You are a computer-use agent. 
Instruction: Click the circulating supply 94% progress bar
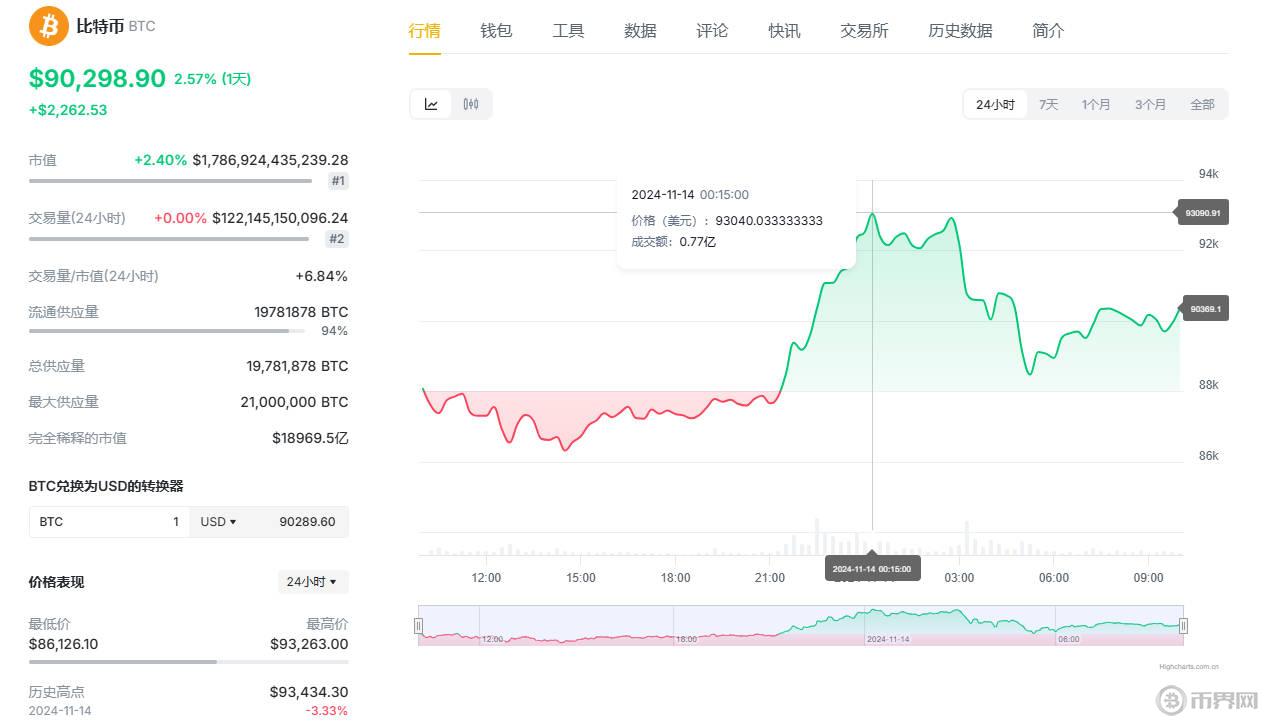pyautogui.click(x=167, y=331)
